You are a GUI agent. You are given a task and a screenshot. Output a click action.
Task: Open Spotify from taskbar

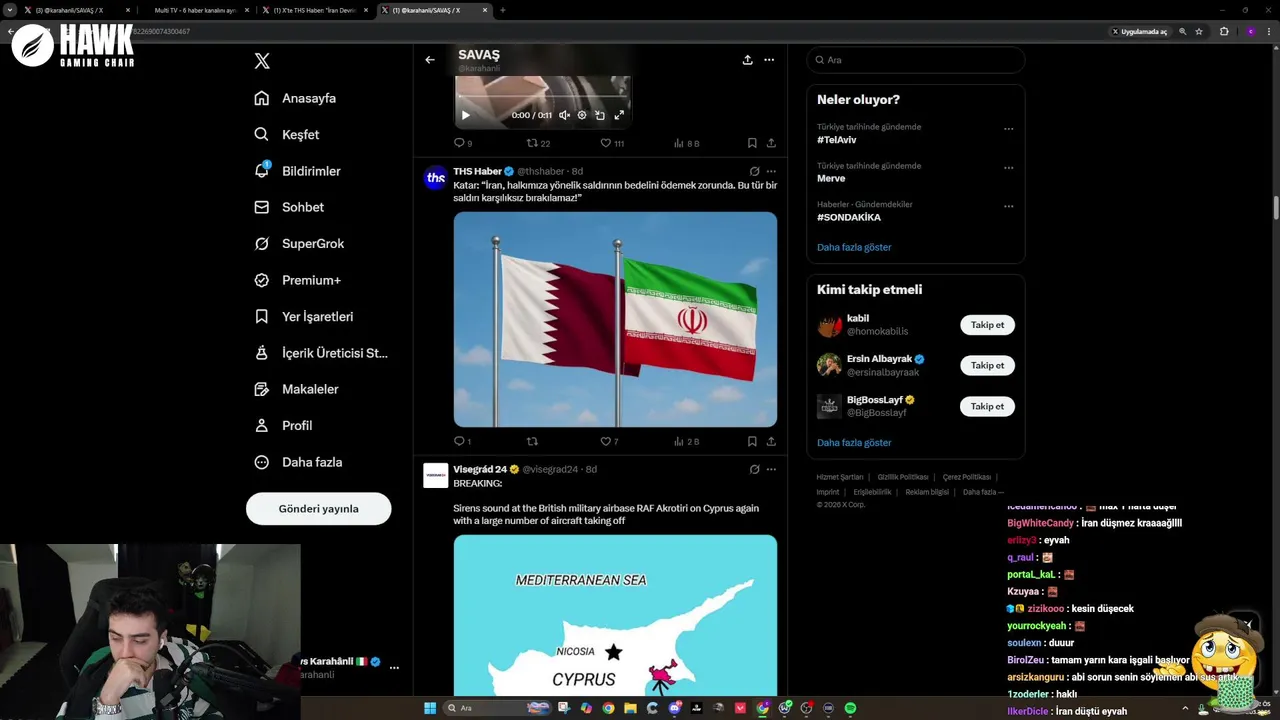(x=850, y=708)
